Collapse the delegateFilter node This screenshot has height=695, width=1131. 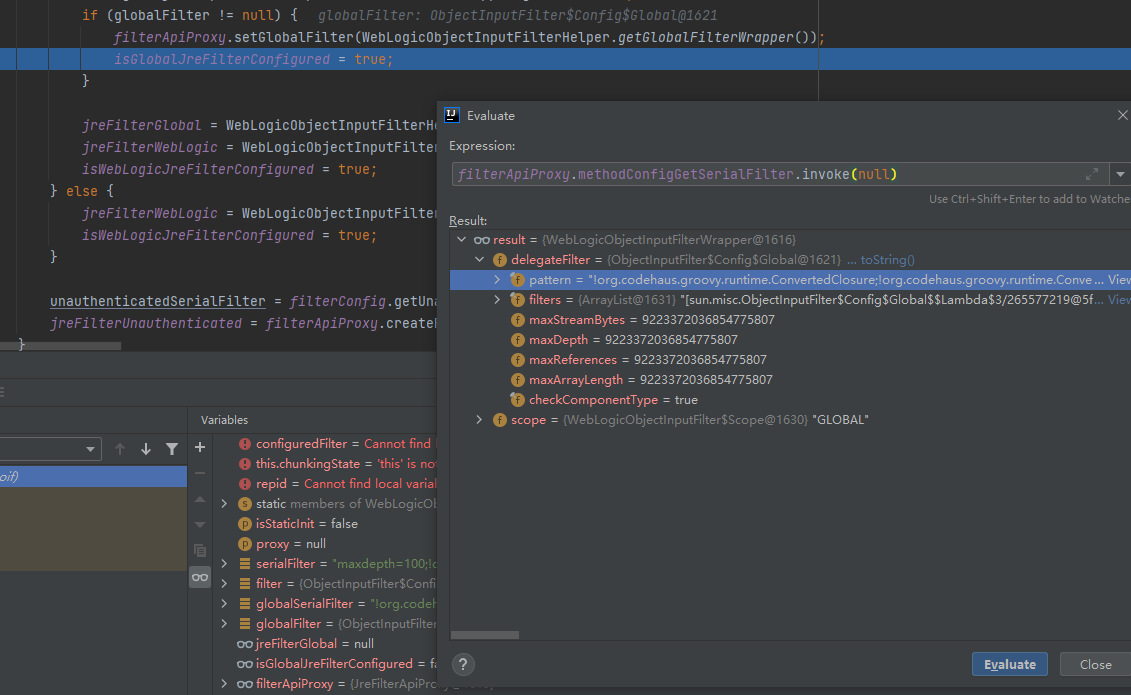tap(480, 260)
